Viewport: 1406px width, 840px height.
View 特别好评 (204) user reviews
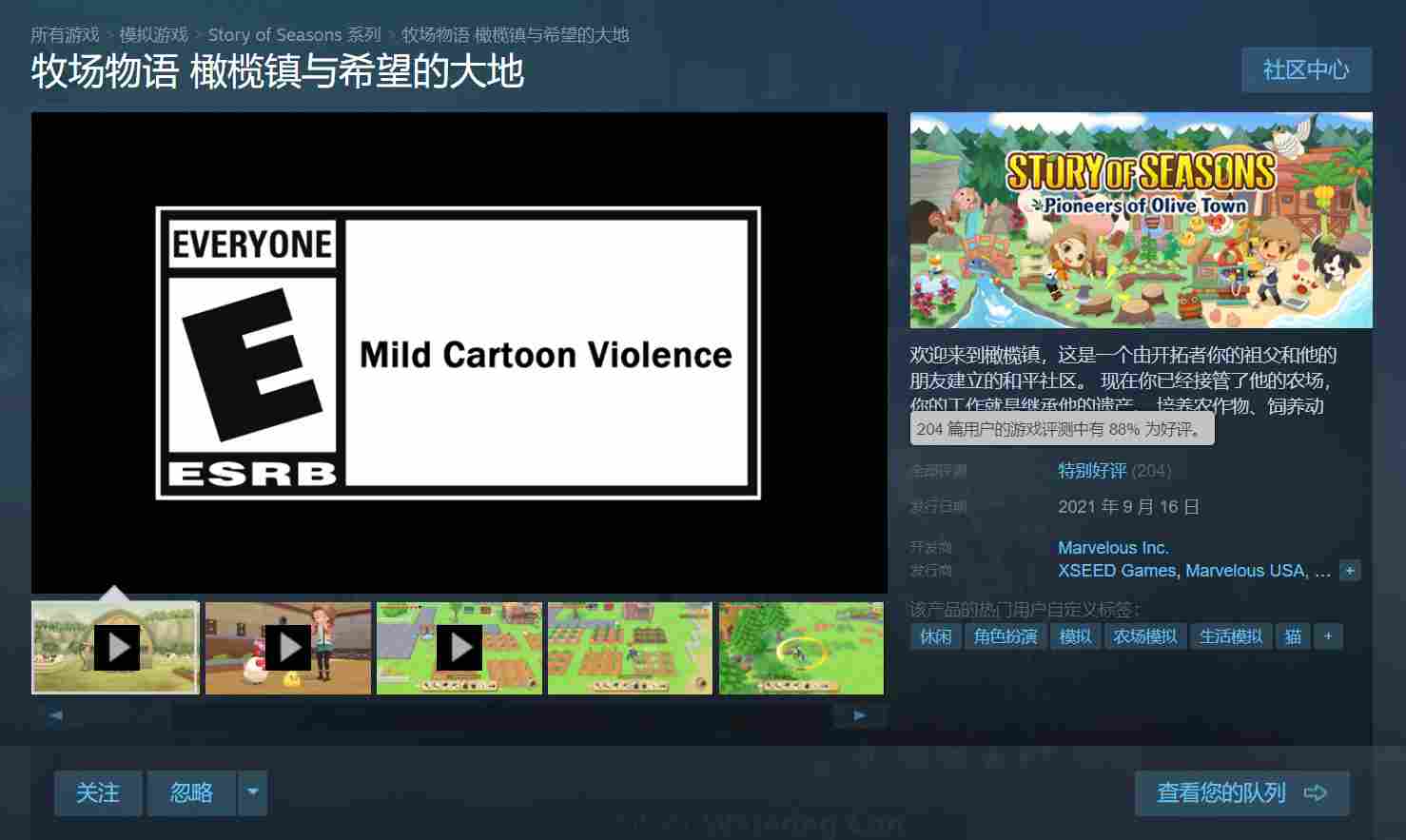pos(1091,470)
